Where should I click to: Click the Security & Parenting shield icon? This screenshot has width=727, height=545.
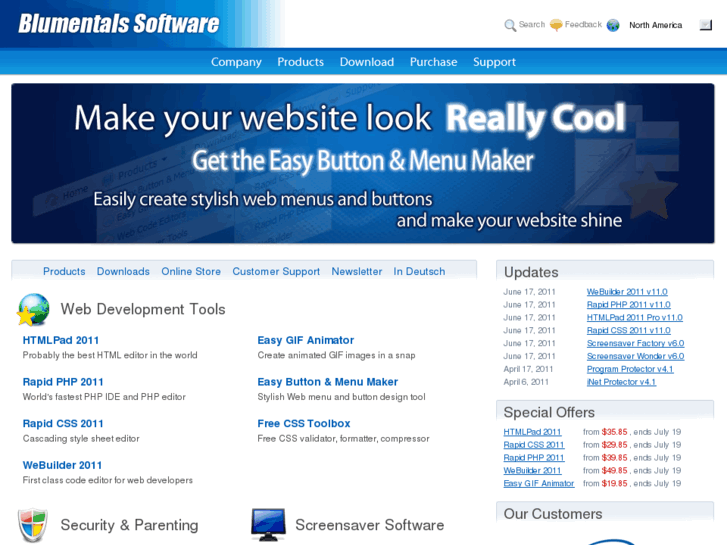click(x=32, y=525)
